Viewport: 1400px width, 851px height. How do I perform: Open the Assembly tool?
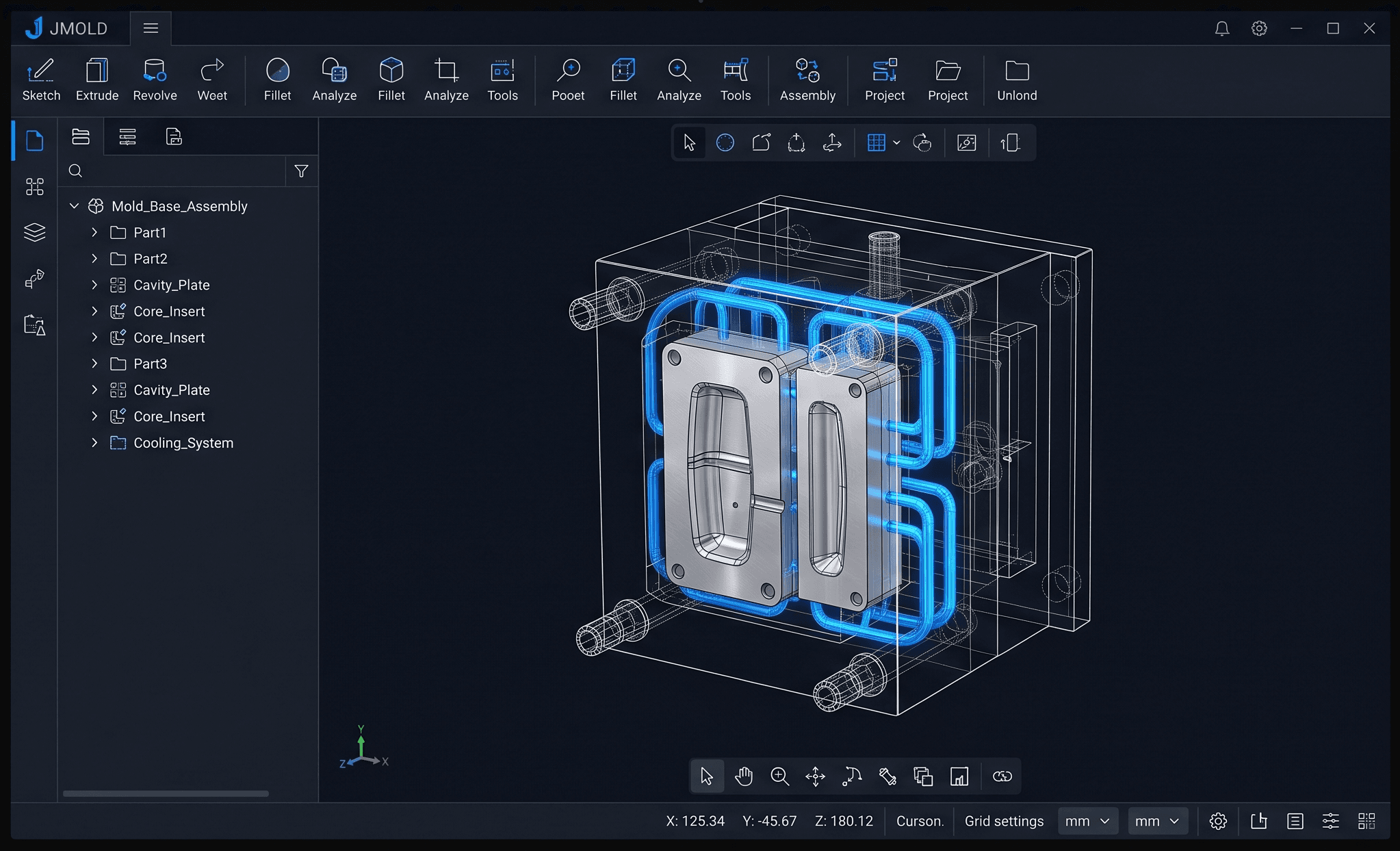point(807,79)
